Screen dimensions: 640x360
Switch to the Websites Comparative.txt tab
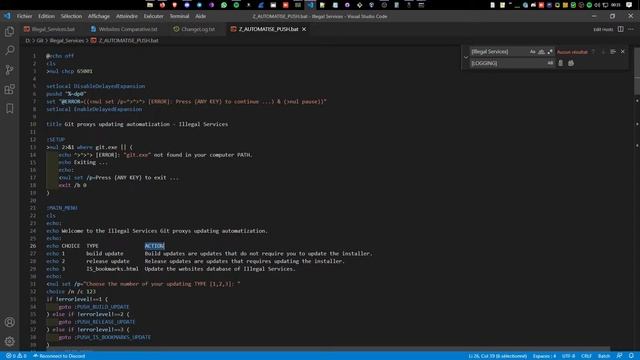click(124, 29)
